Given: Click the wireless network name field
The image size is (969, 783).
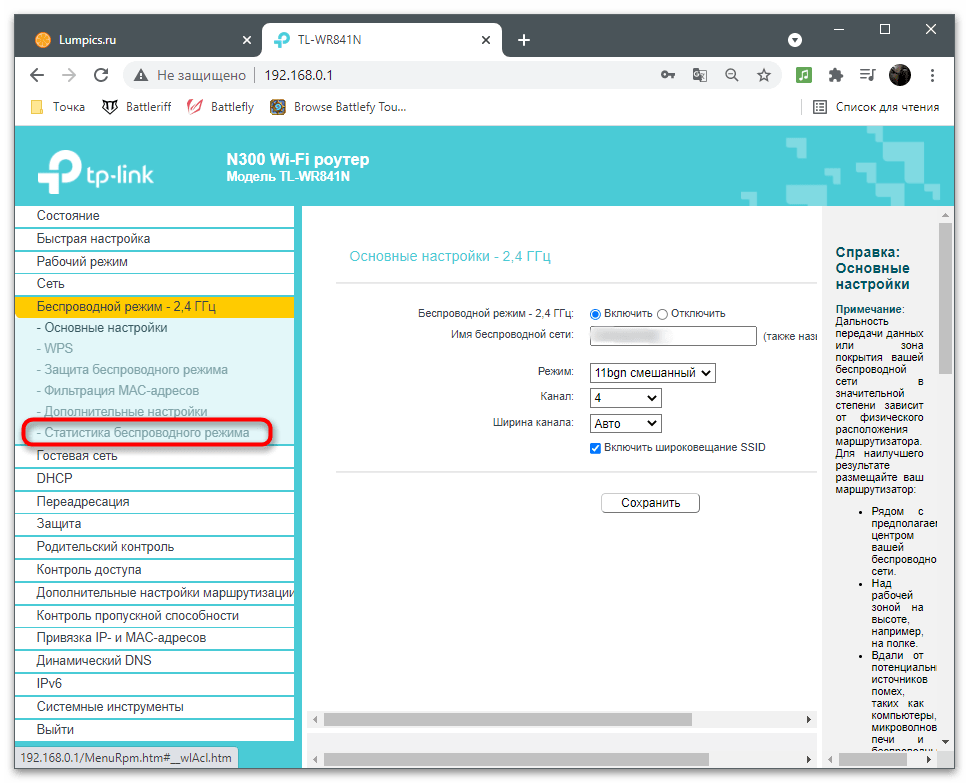Looking at the screenshot, I should click(673, 336).
